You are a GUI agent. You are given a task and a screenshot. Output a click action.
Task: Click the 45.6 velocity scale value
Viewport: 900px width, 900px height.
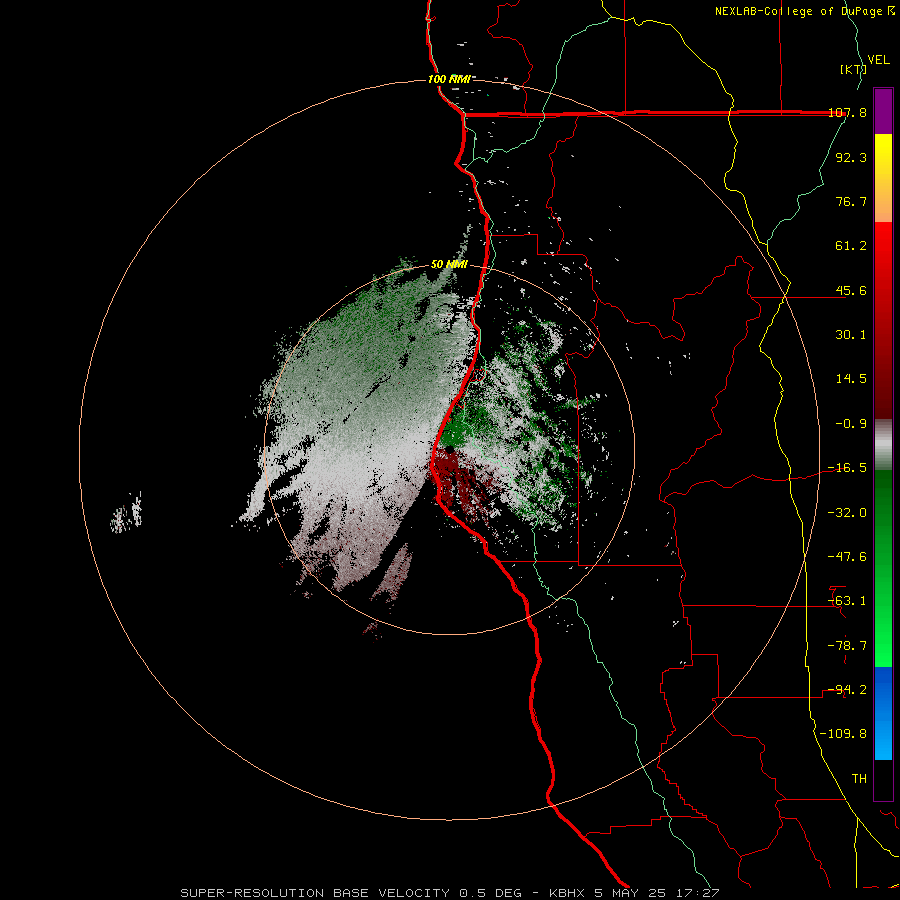coord(851,290)
